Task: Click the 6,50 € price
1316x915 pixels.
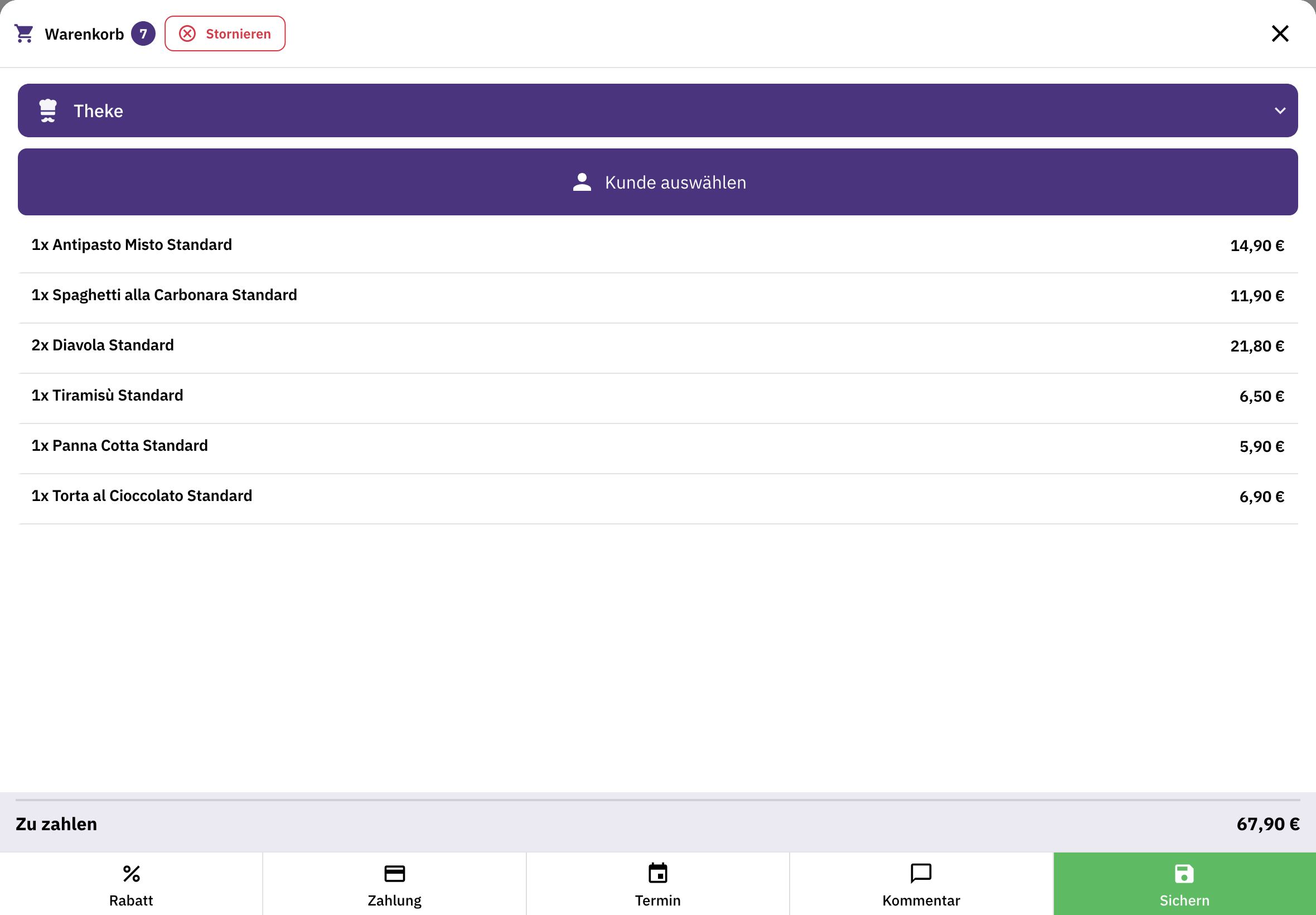Action: click(1261, 397)
